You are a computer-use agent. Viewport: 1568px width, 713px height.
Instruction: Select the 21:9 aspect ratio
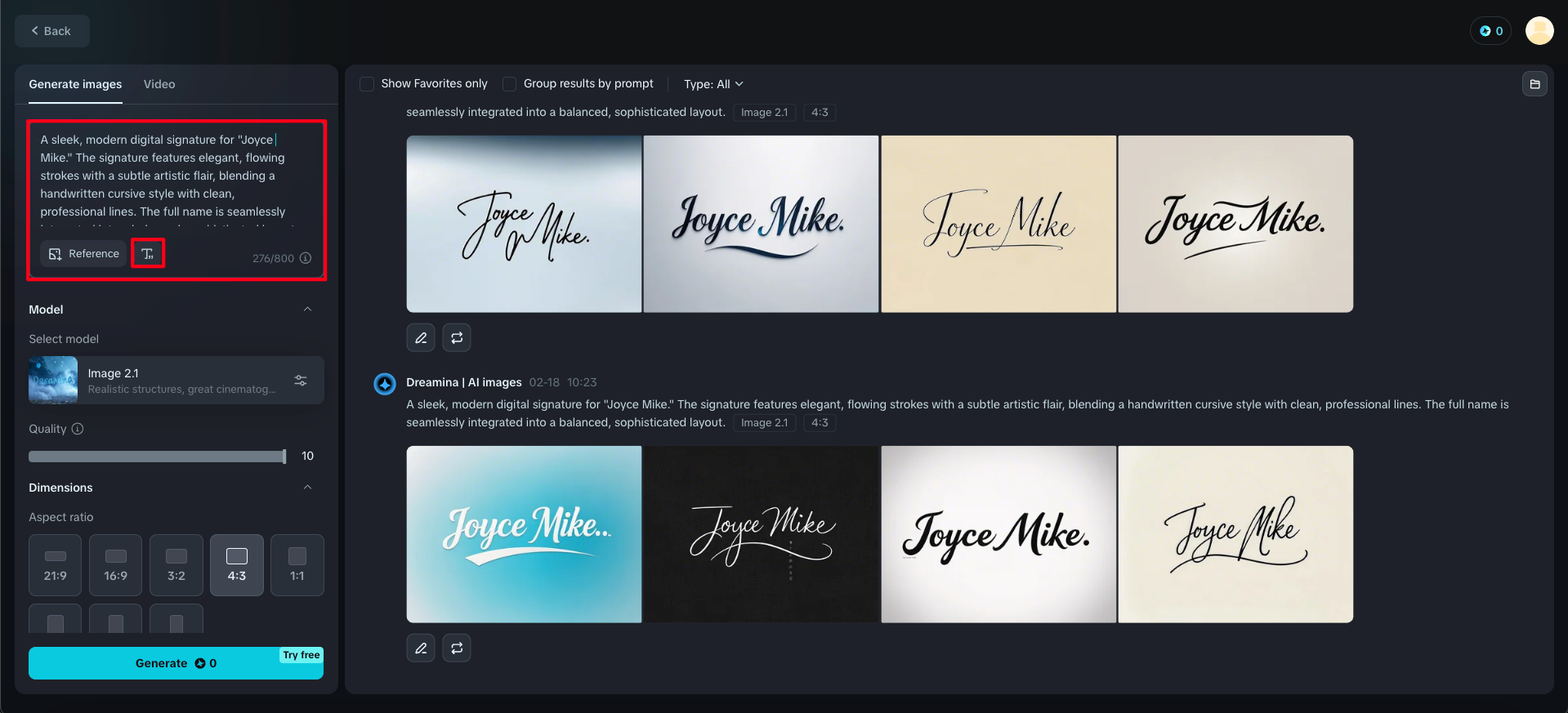[x=56, y=565]
